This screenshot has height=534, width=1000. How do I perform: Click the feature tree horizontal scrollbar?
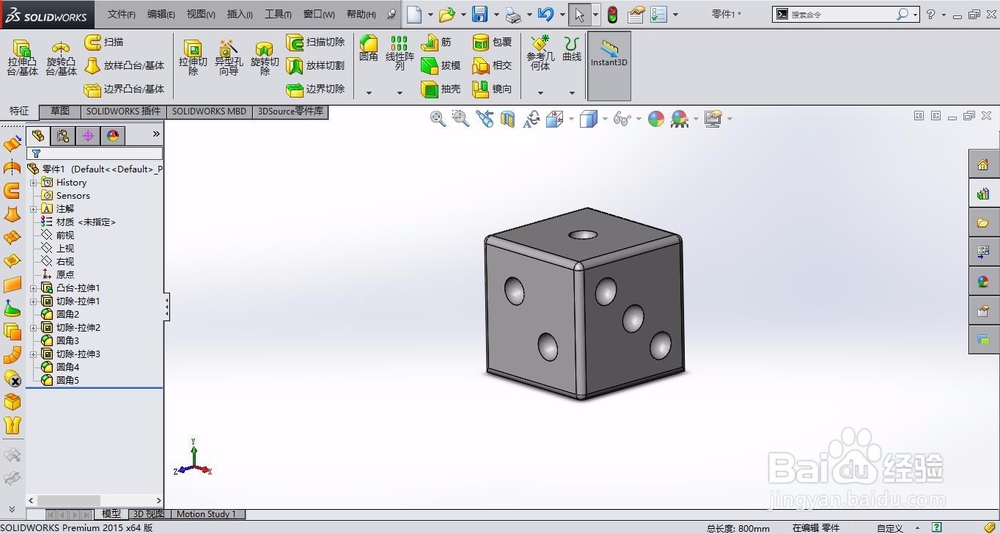(94, 501)
